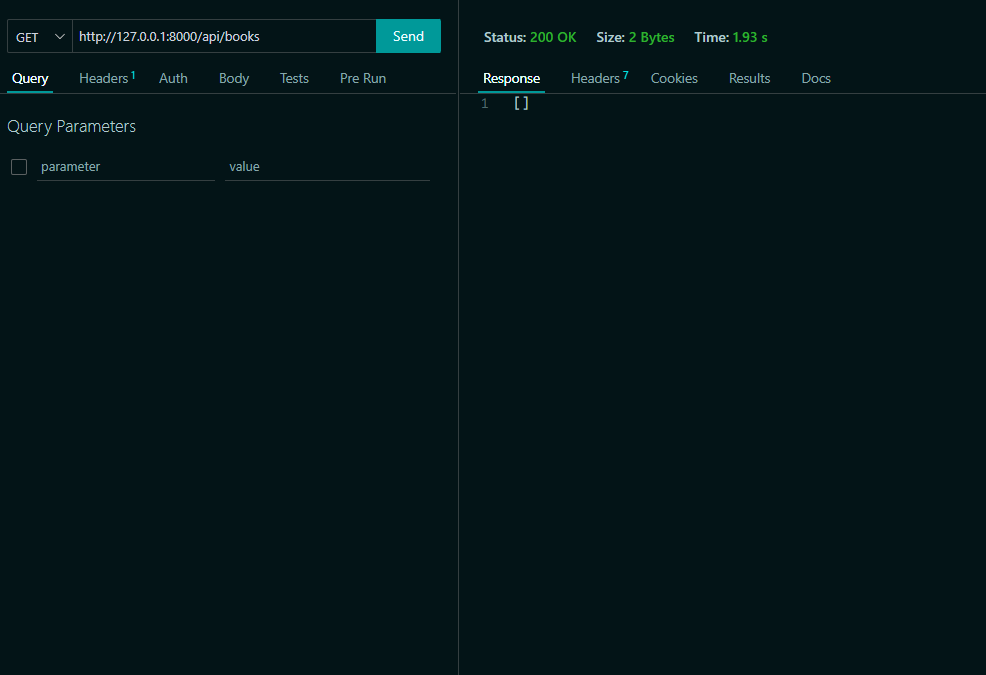The width and height of the screenshot is (986, 675).
Task: Click the parameter value field
Action: point(327,167)
